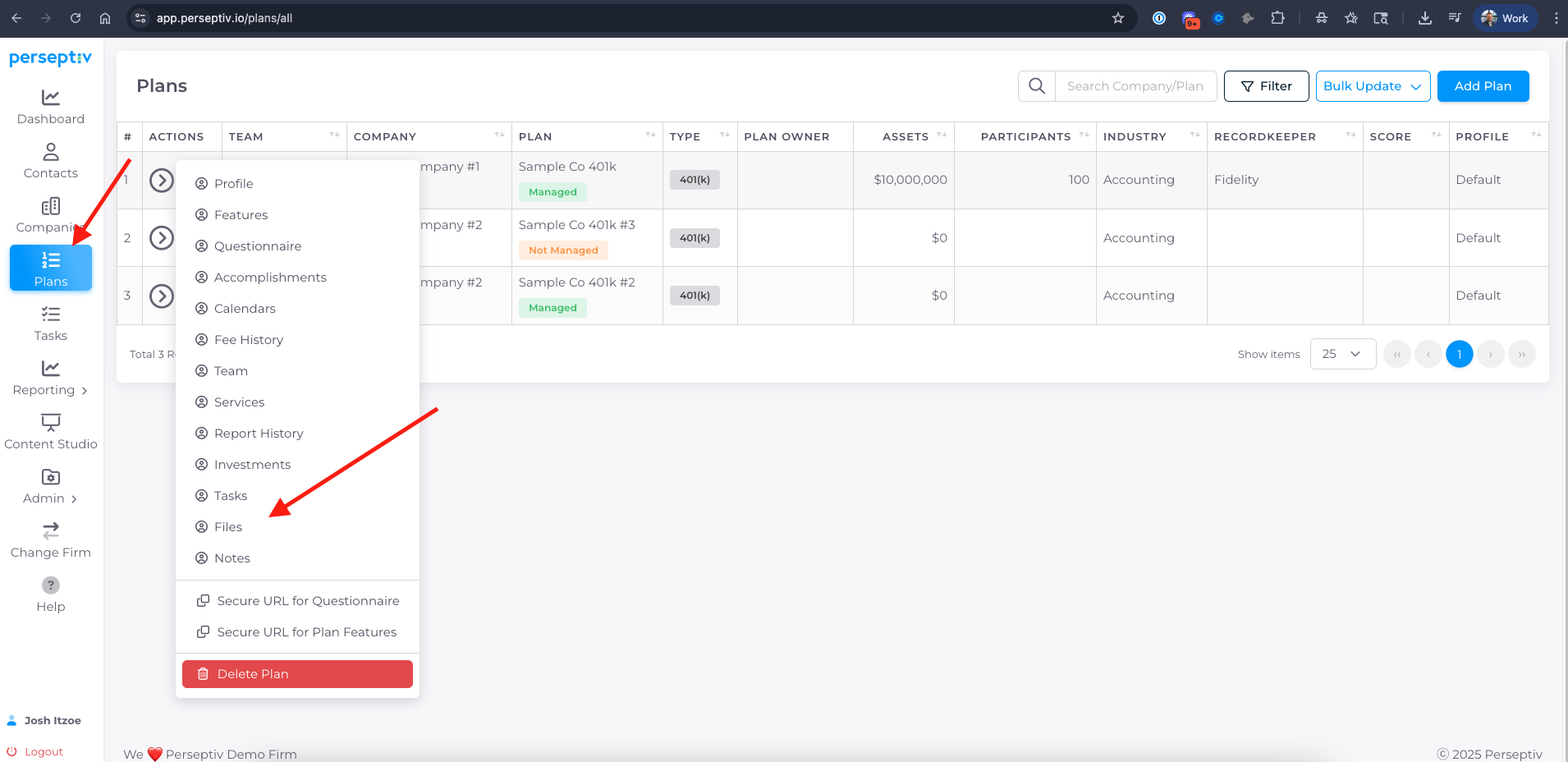
Task: Sort by the Type column
Action: coord(725,135)
